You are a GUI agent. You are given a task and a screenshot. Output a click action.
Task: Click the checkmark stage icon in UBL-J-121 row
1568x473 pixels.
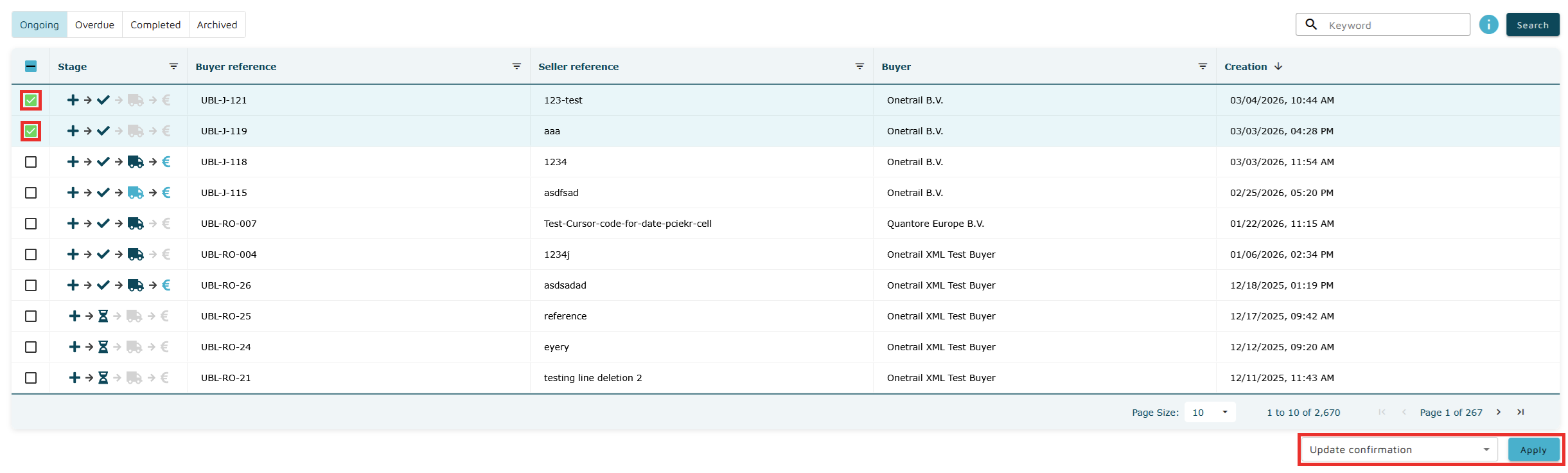click(x=103, y=100)
